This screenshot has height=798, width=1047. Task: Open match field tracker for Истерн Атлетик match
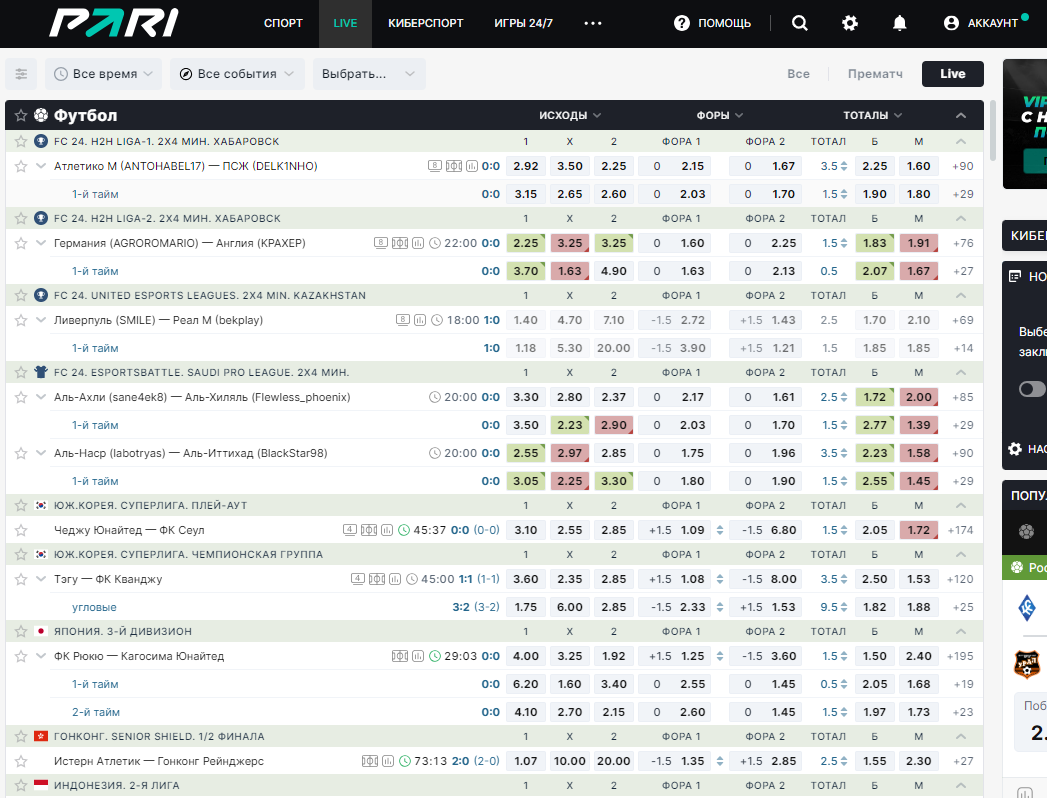[x=369, y=761]
